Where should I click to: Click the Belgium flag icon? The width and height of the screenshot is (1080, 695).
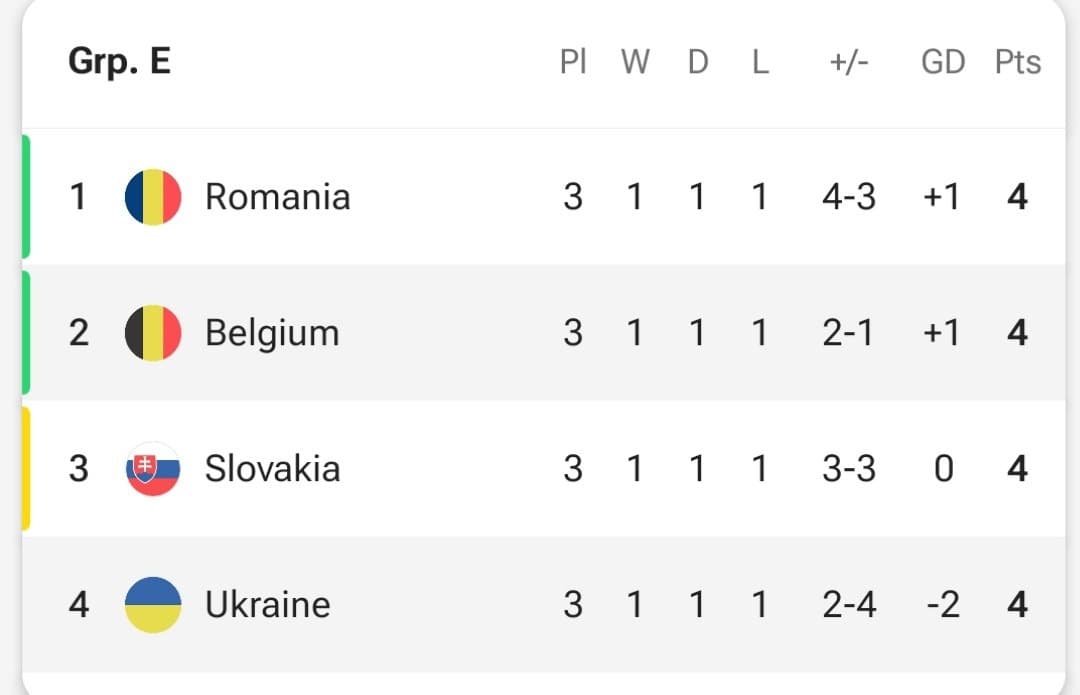click(x=153, y=333)
